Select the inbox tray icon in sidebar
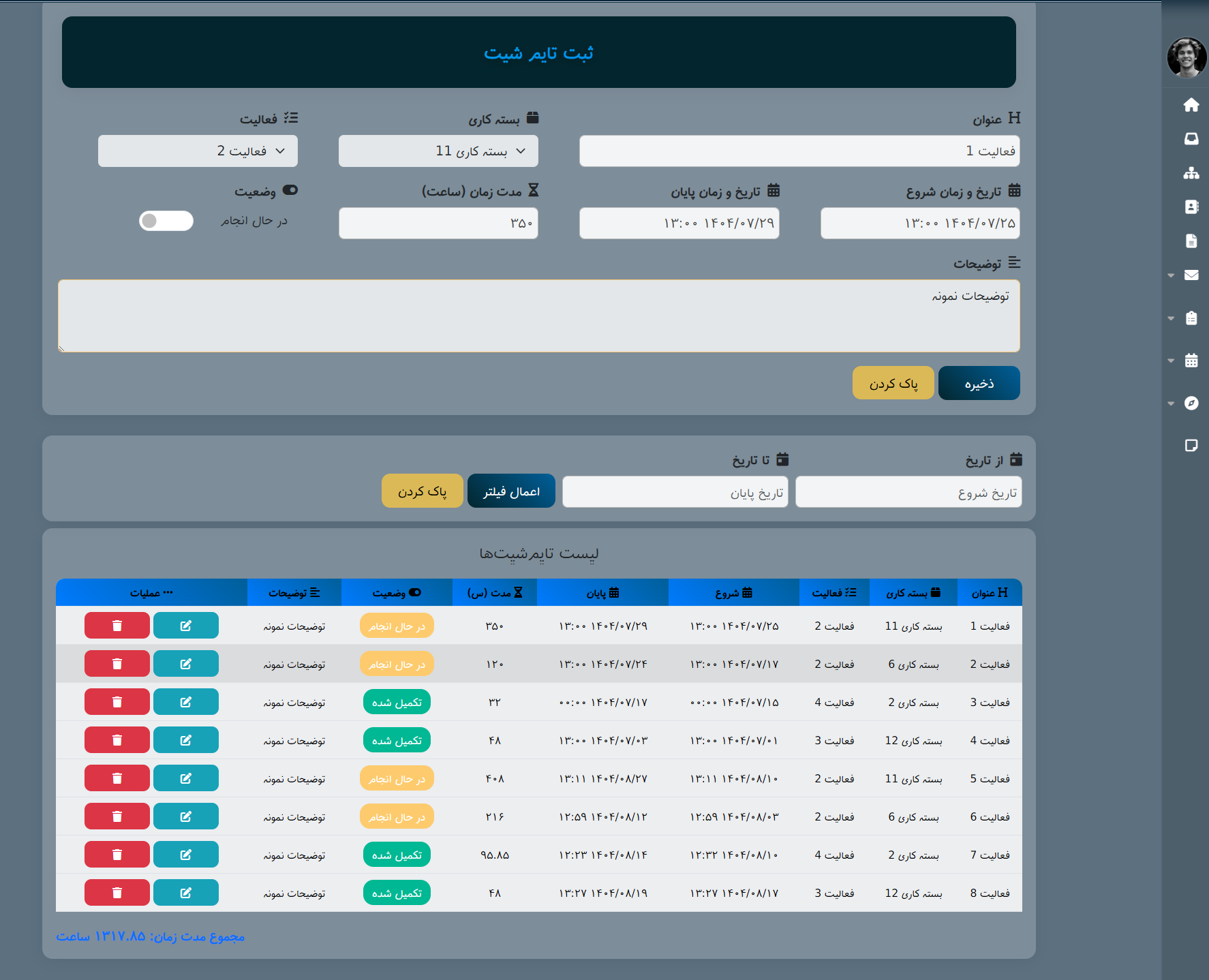1209x980 pixels. pos(1191,139)
